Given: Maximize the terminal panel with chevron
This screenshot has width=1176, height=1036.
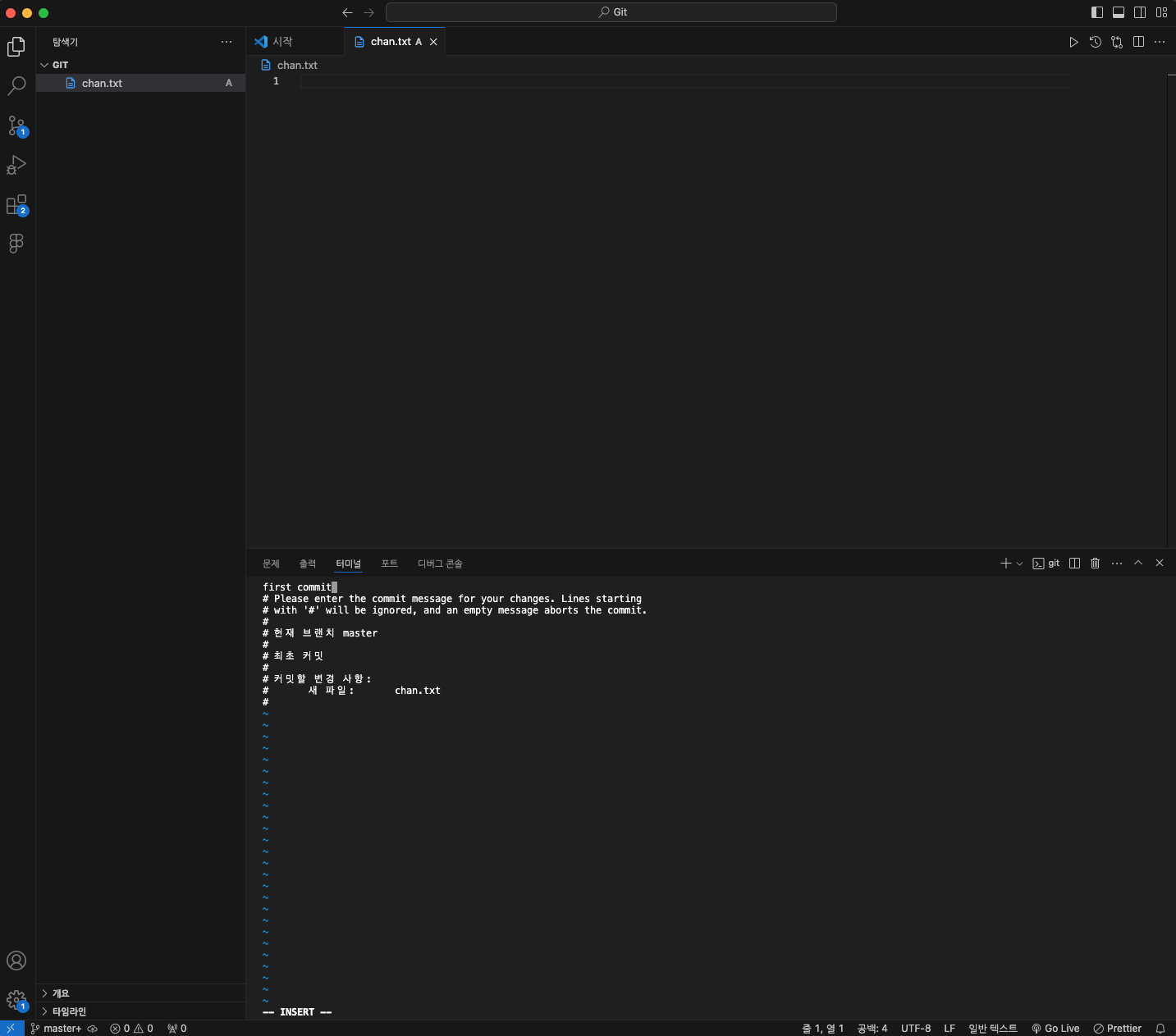Looking at the screenshot, I should coord(1138,564).
